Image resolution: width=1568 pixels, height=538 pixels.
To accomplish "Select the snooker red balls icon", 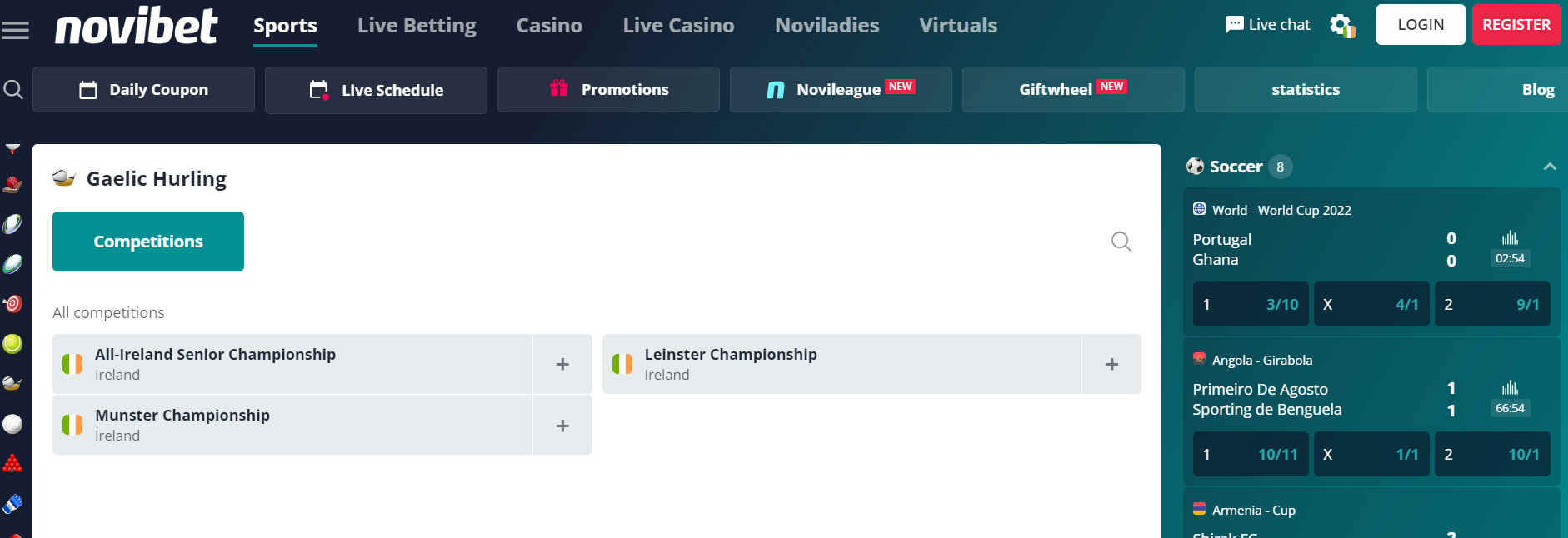I will click(12, 464).
